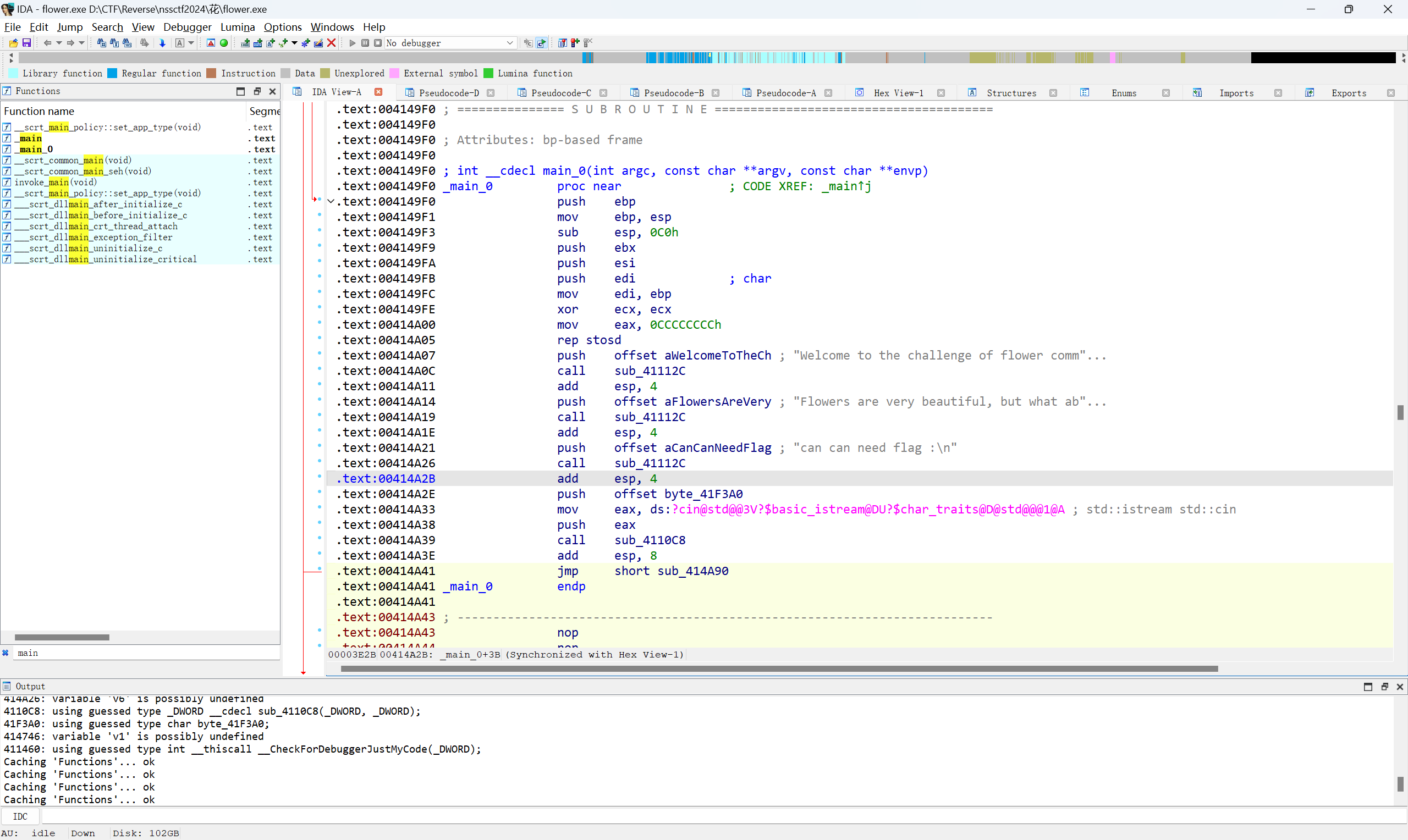The image size is (1408, 840).
Task: Click the sub_414A90 jump target link
Action: 692,571
